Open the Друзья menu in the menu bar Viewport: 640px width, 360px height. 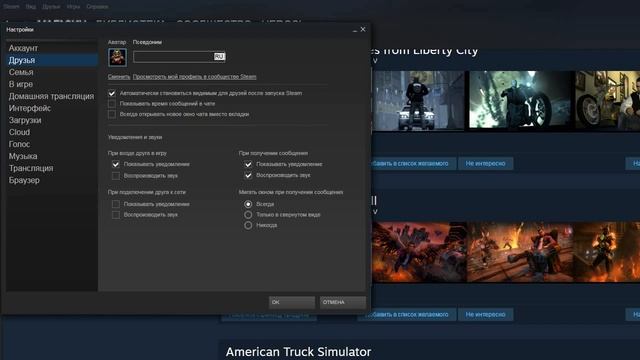51,7
